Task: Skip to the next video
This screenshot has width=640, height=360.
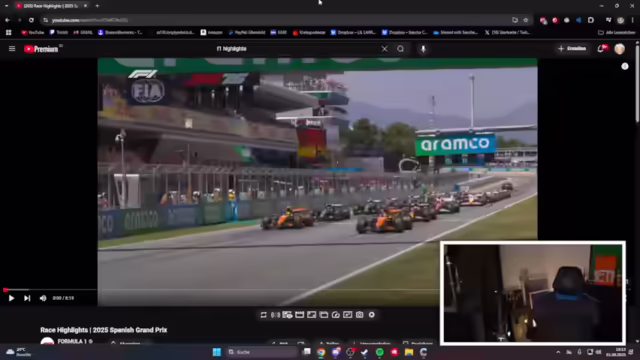Action: pyautogui.click(x=27, y=298)
